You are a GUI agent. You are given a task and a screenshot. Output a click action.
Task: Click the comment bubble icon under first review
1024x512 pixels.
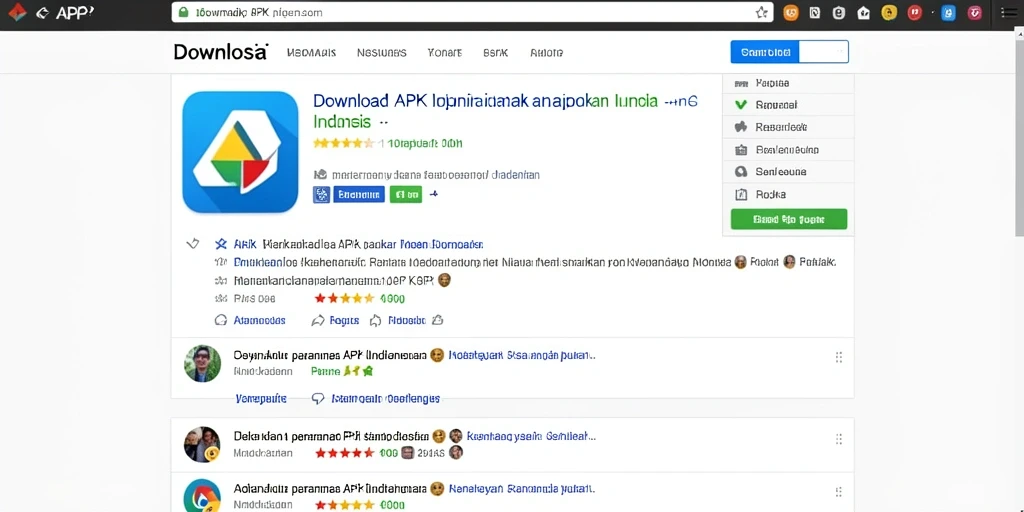click(x=318, y=398)
